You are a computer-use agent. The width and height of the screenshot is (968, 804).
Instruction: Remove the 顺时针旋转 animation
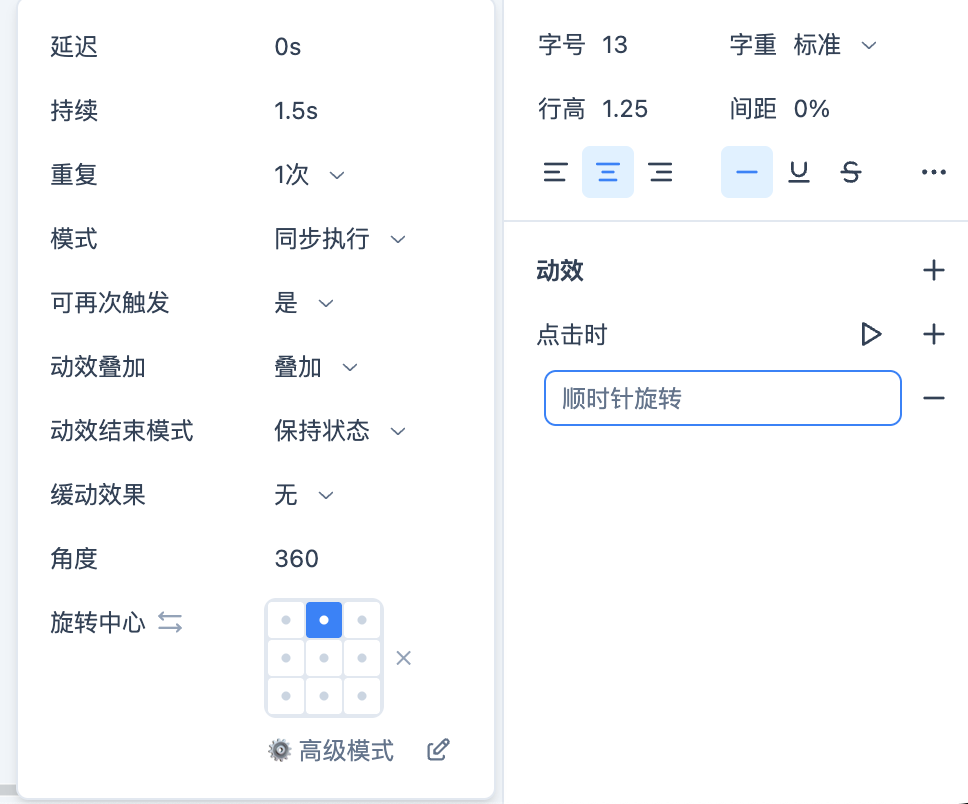933,398
